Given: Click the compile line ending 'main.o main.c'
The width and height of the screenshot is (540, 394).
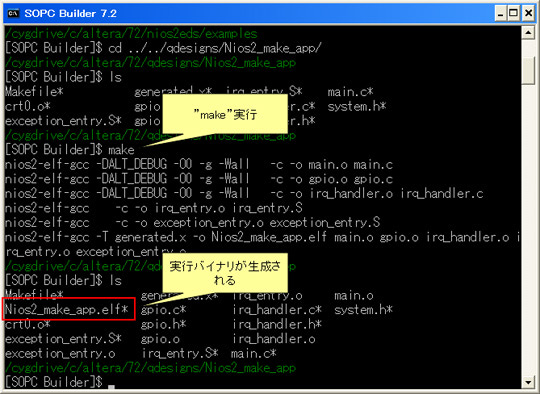Looking at the screenshot, I should point(199,165).
